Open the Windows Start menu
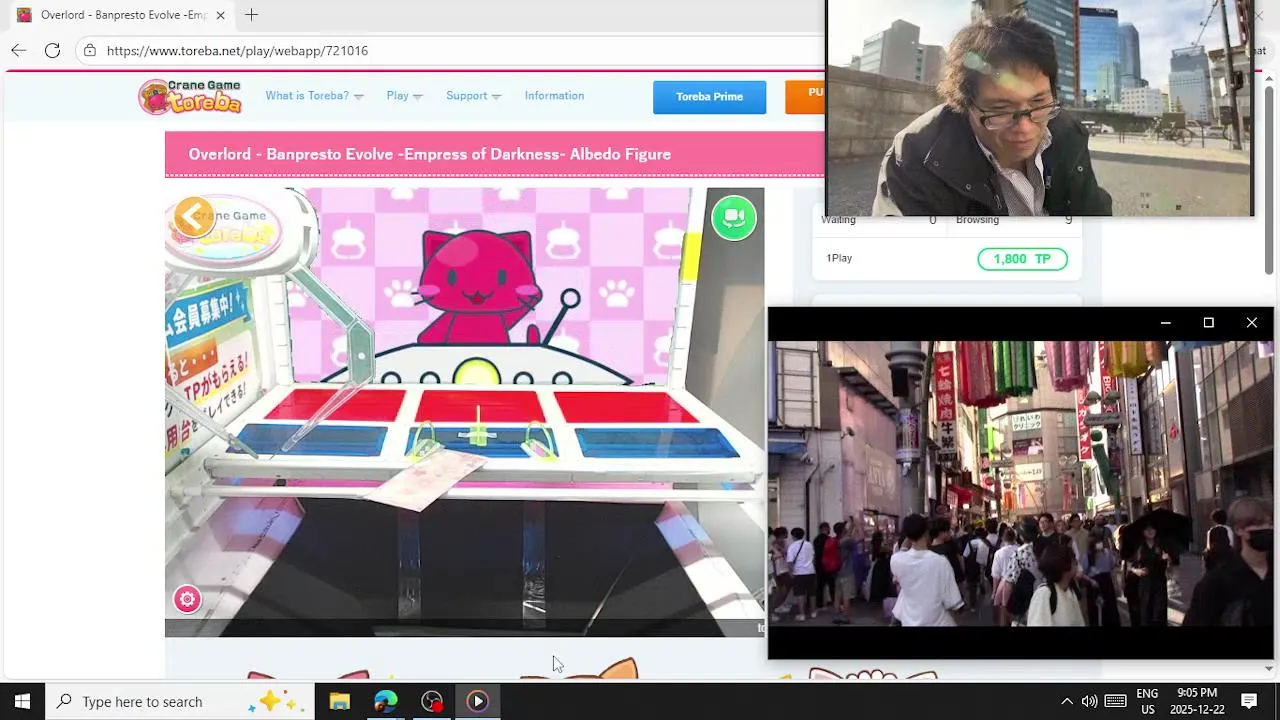The width and height of the screenshot is (1280, 720). tap(22, 701)
